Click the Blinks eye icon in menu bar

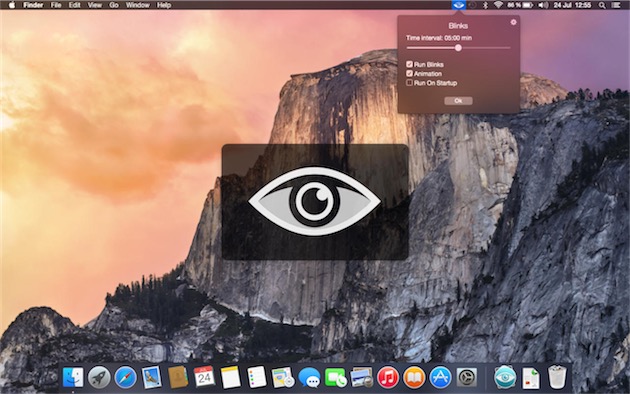point(458,5)
